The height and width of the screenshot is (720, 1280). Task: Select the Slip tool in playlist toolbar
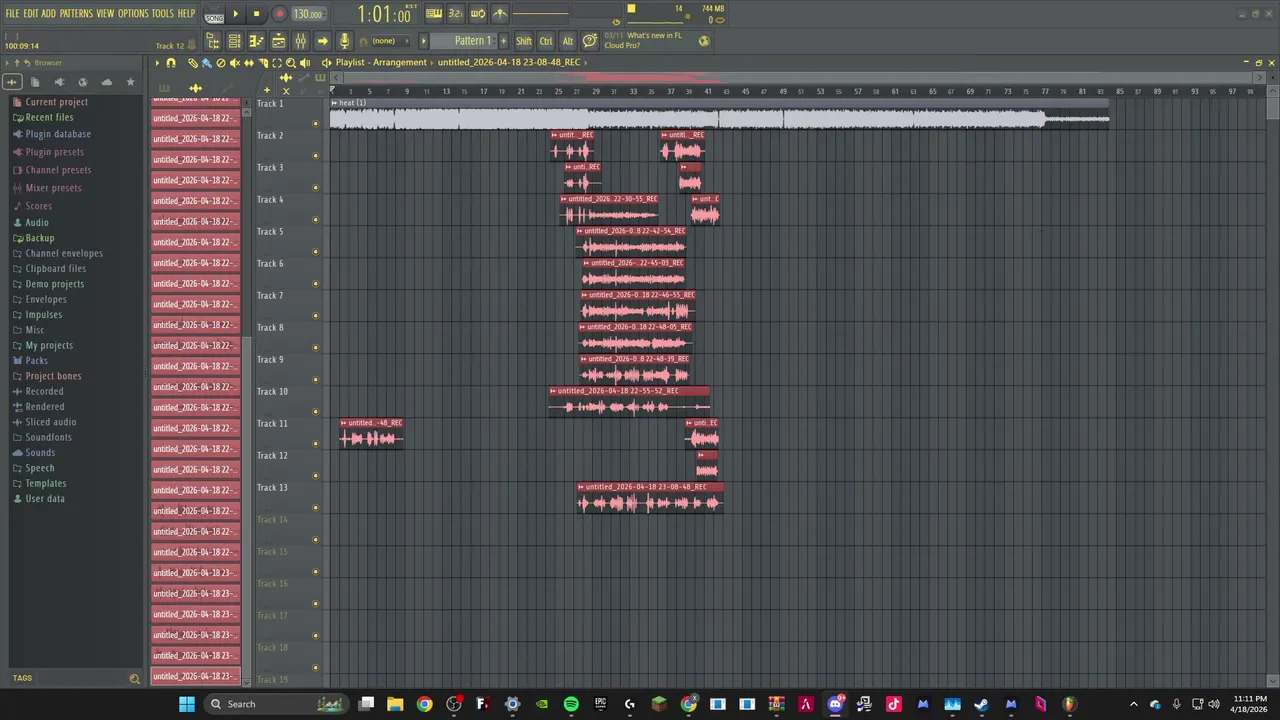point(249,63)
